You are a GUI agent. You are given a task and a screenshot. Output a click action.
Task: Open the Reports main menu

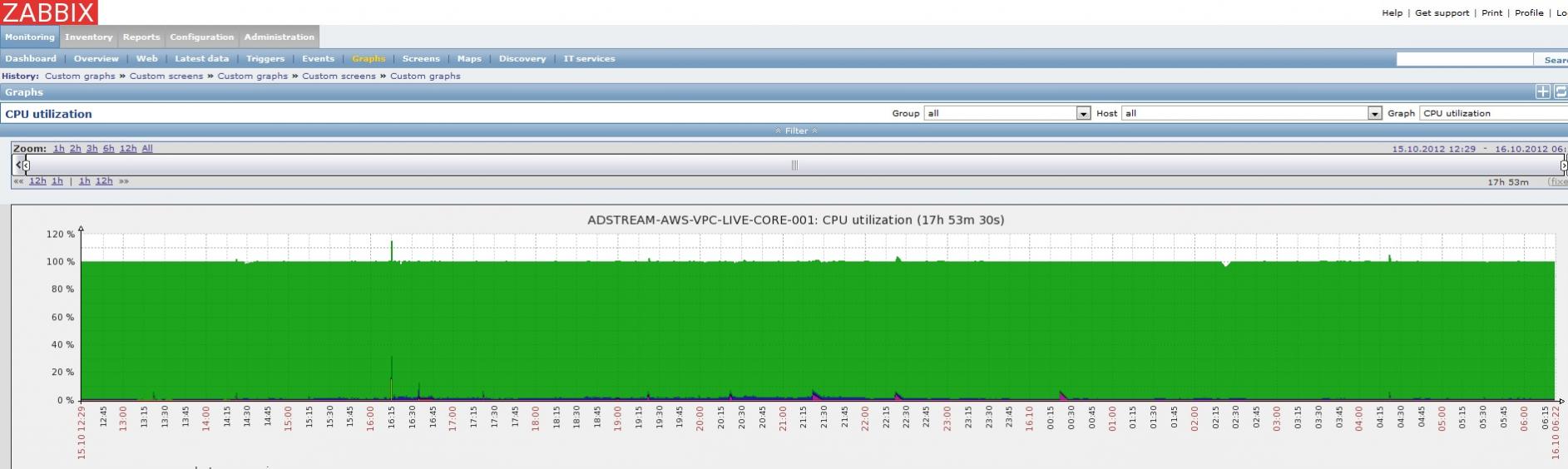[141, 37]
